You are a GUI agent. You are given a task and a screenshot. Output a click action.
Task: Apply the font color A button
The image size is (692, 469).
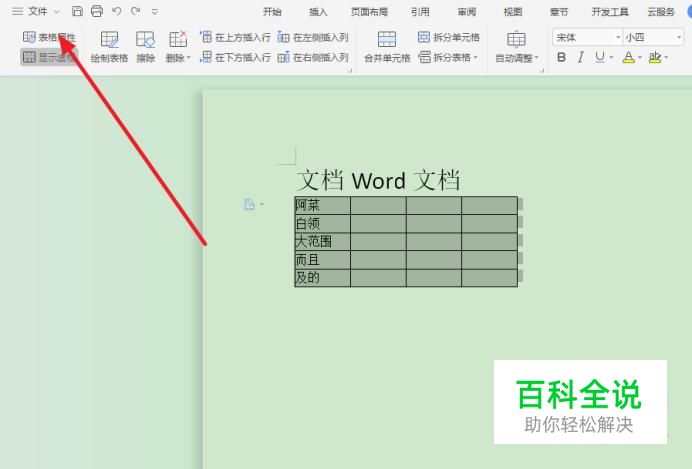(628, 57)
